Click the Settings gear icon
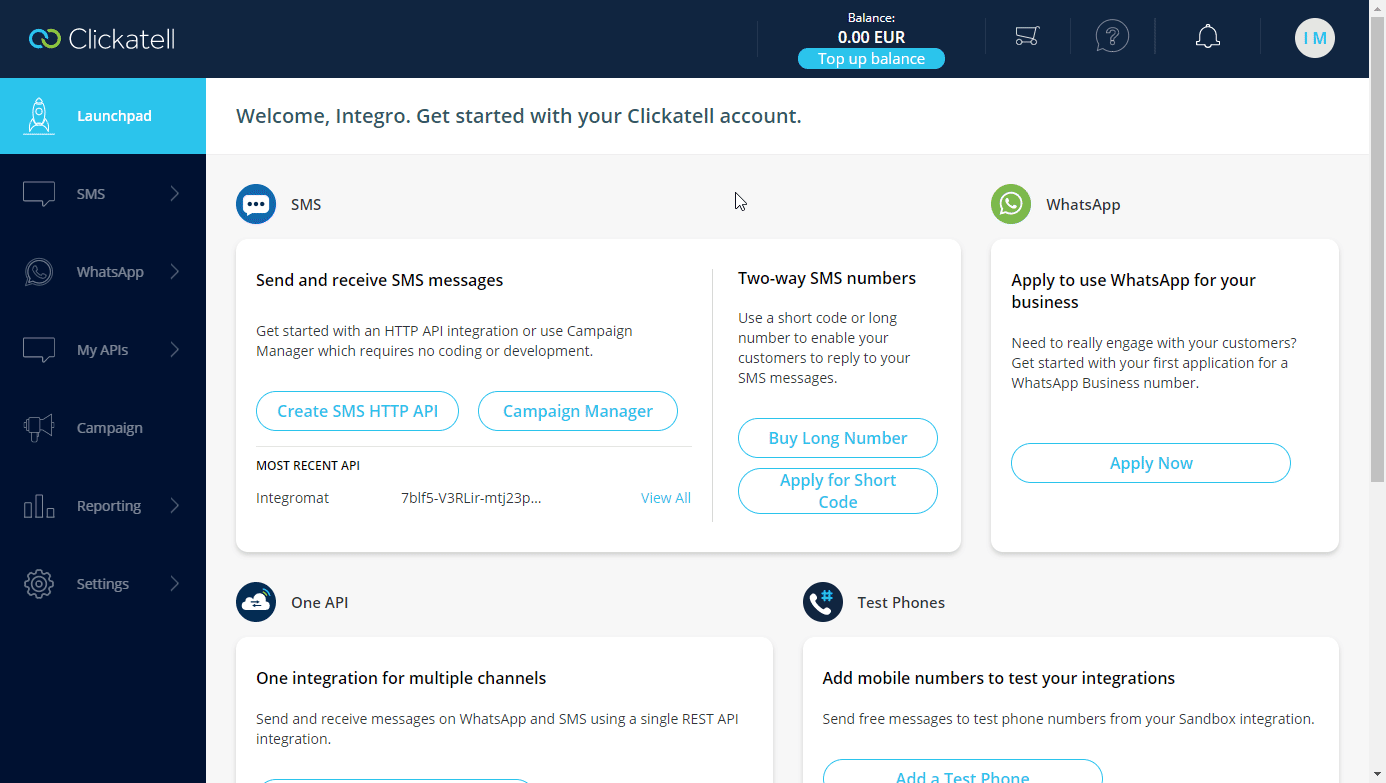 39,584
